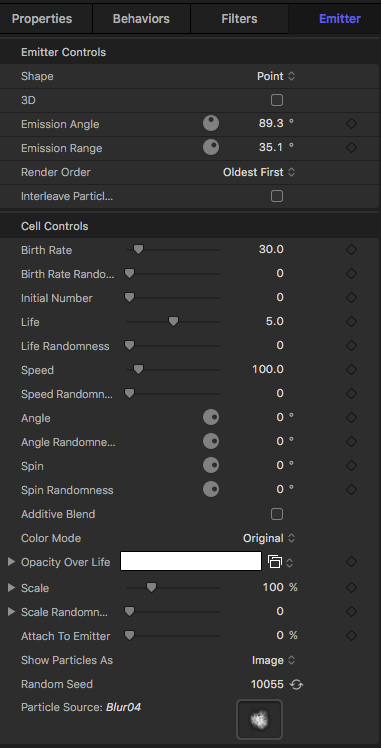Screen dimensions: 381x748
Task: Click the Attach To Emitter slider
Action: pos(174,635)
